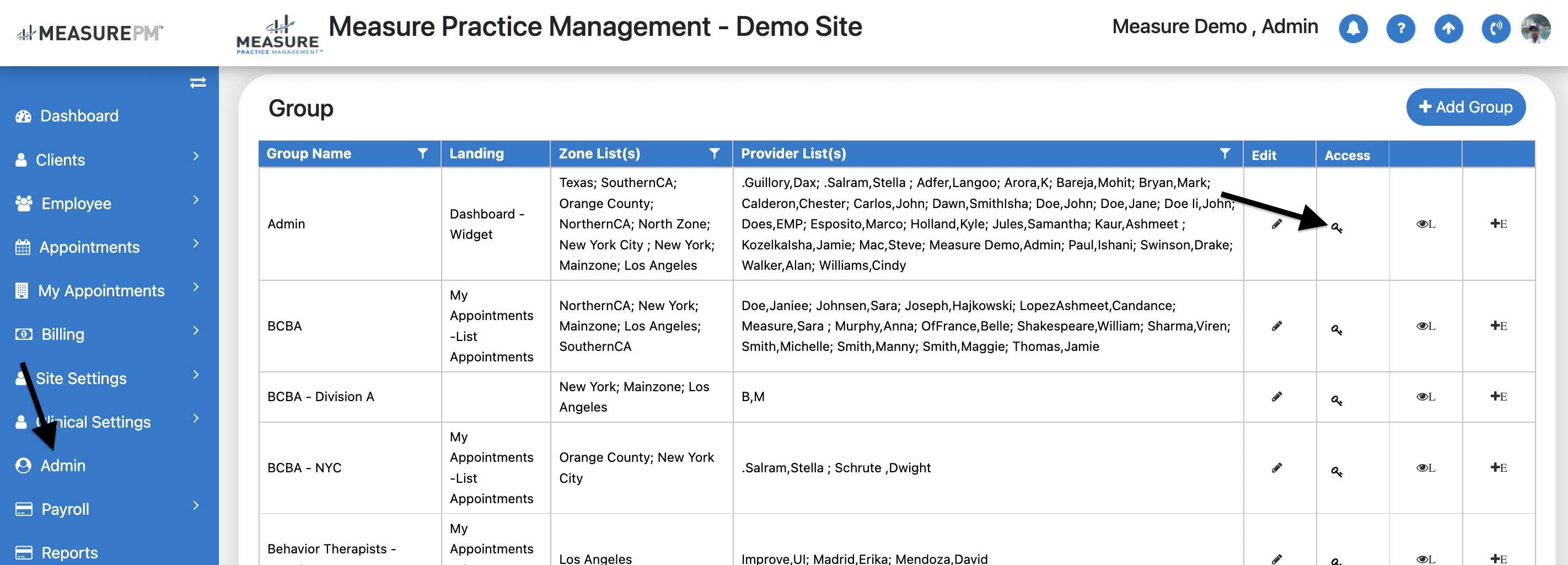Screen dimensions: 1568x565
Task: Expand the Payroll menu chevron
Action: click(x=196, y=506)
